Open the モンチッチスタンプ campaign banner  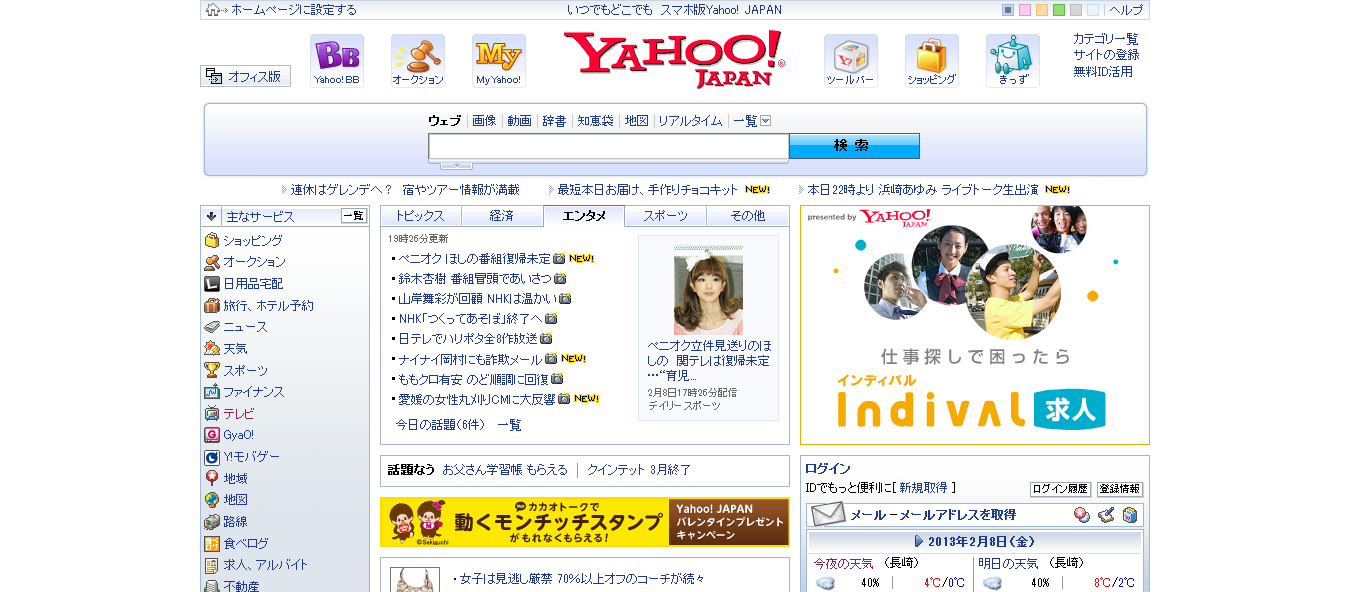click(x=585, y=522)
